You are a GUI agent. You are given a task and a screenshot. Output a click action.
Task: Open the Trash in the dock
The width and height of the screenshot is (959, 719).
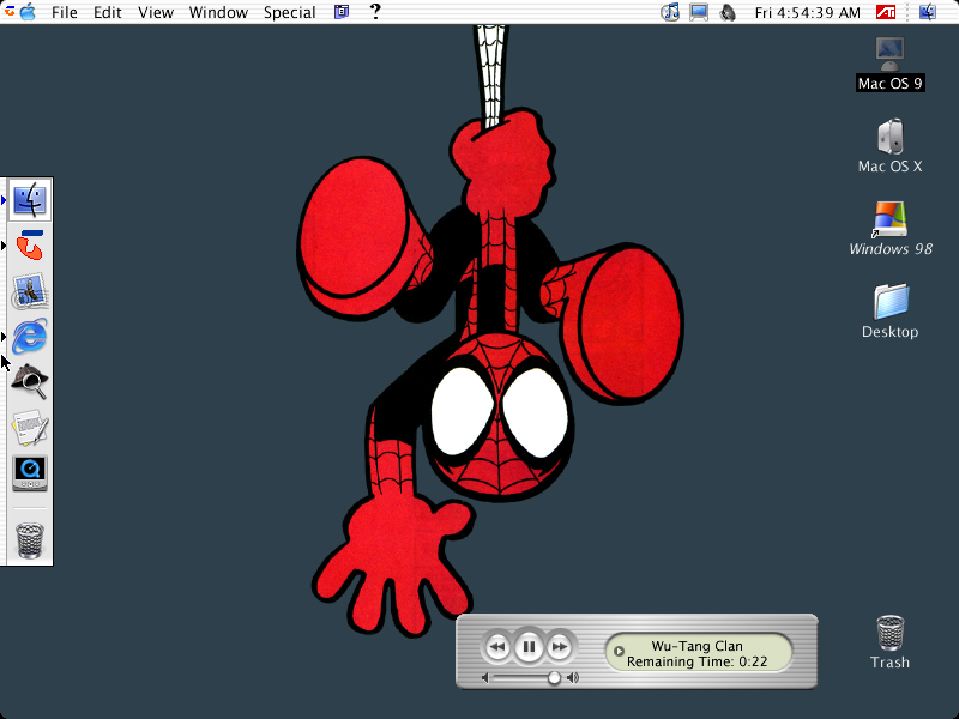29,540
